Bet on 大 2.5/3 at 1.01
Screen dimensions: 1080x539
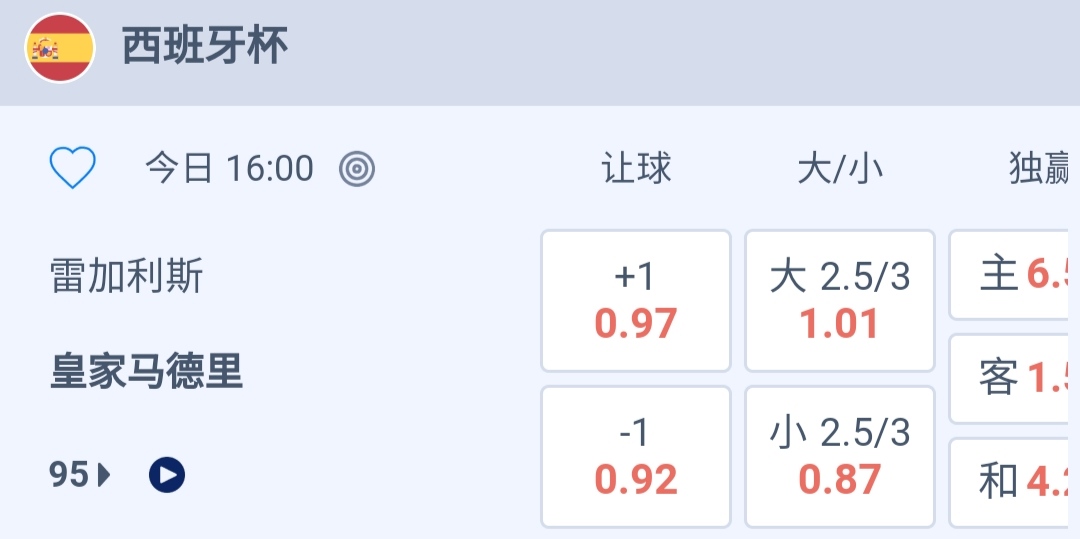(840, 301)
